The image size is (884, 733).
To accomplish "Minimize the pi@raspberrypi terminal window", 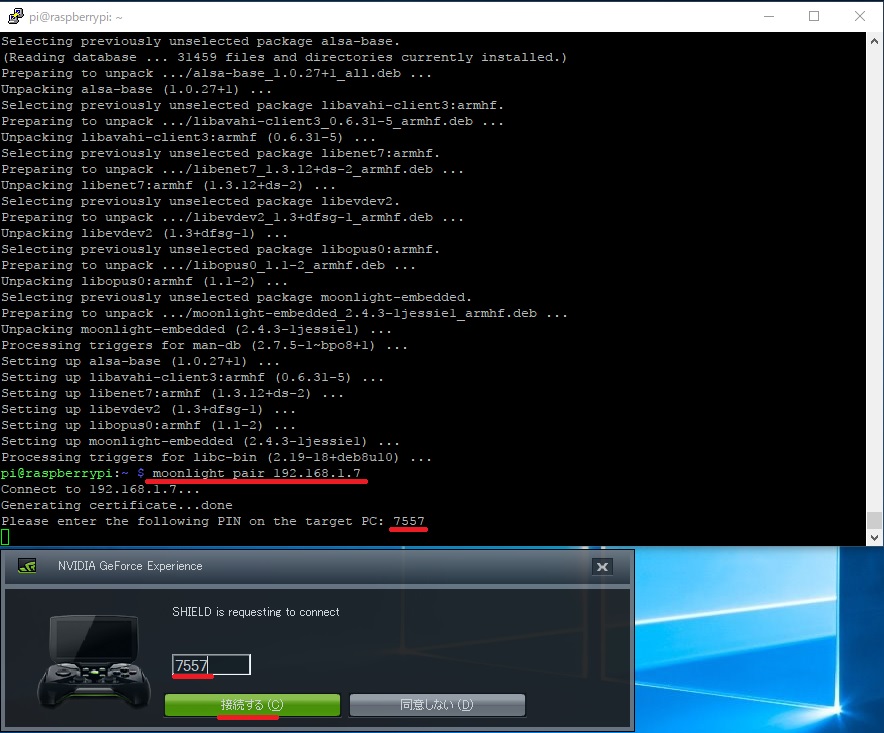I will click(768, 16).
